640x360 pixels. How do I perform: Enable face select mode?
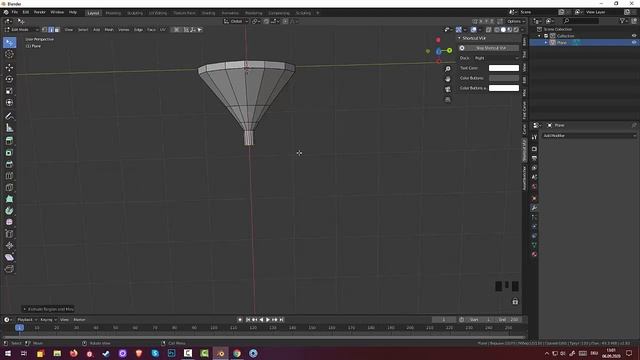click(57, 29)
